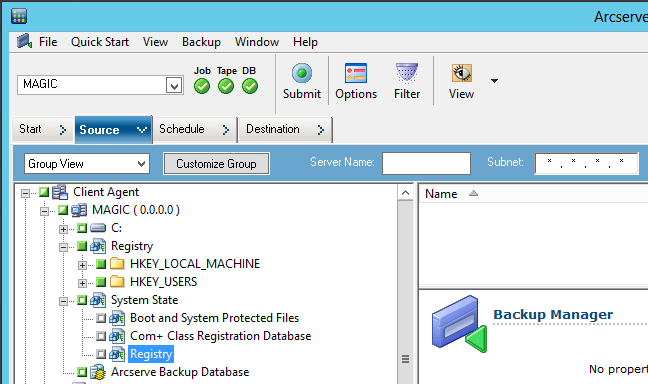Check Boot and System Protected Files box
Viewport: 648px width, 384px height.
101,318
